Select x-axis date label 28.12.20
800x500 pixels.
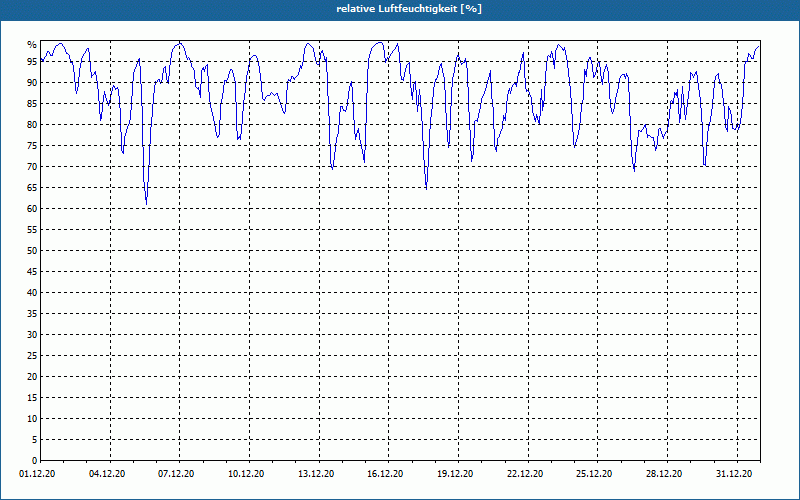pyautogui.click(x=664, y=474)
